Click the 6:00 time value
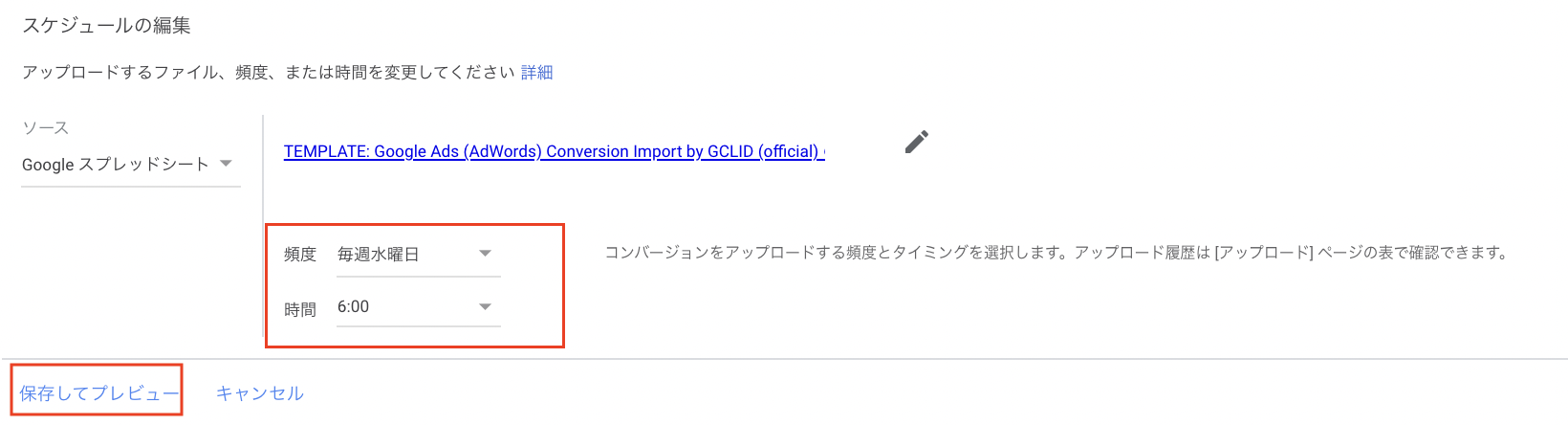 pos(354,307)
